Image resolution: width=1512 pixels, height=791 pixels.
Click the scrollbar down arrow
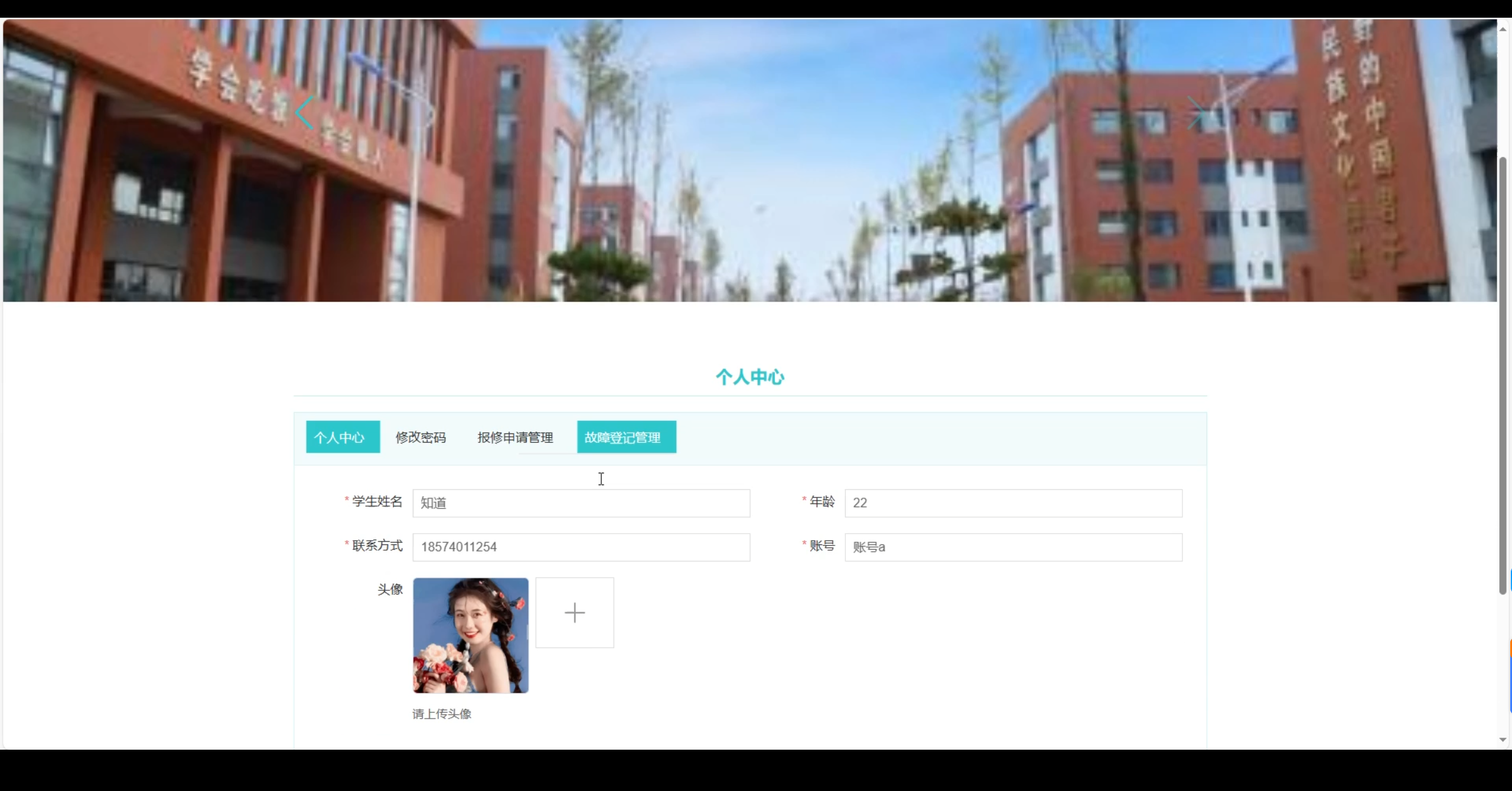click(x=1503, y=740)
